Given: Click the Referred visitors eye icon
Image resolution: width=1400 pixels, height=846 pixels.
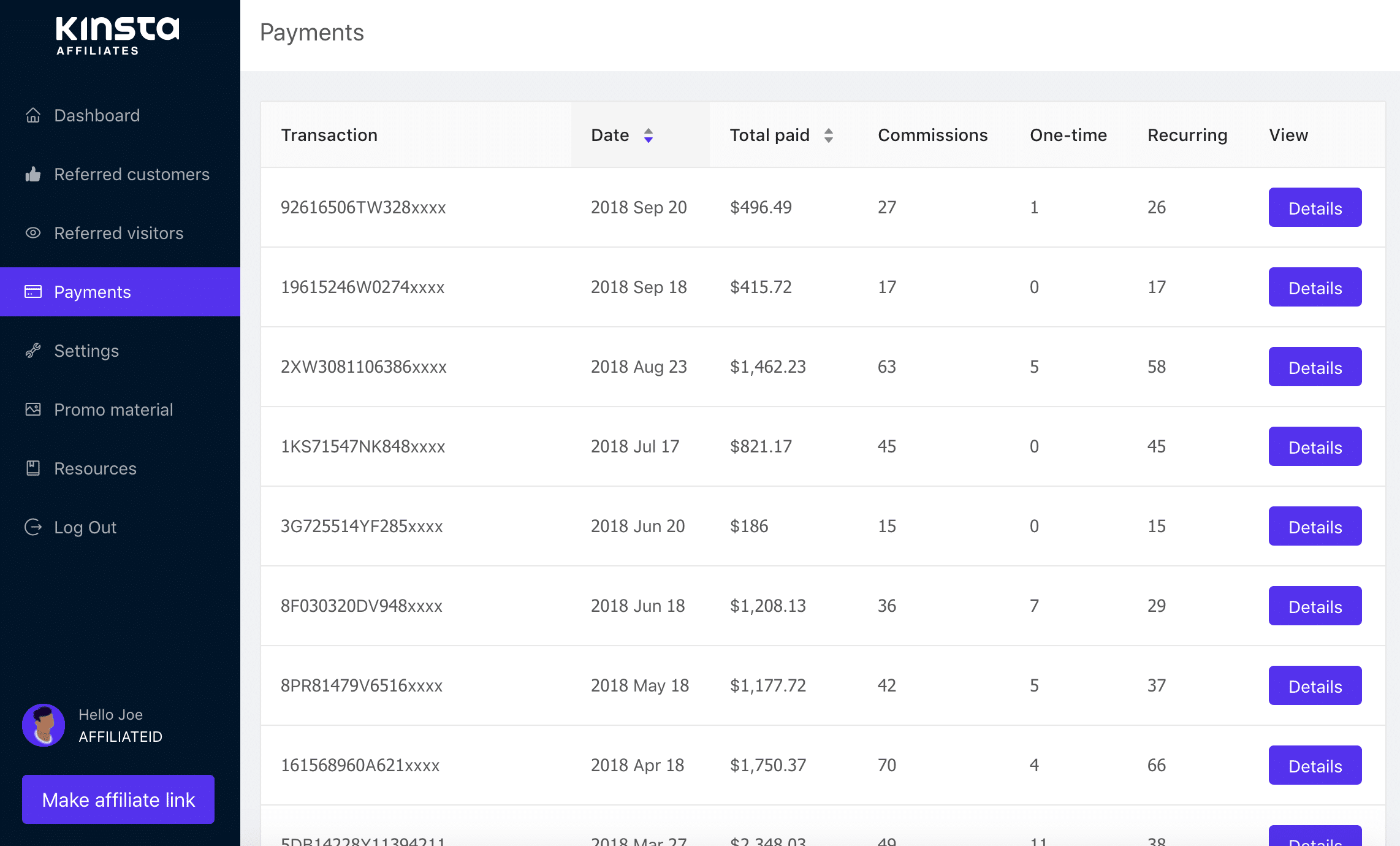Looking at the screenshot, I should pyautogui.click(x=33, y=233).
